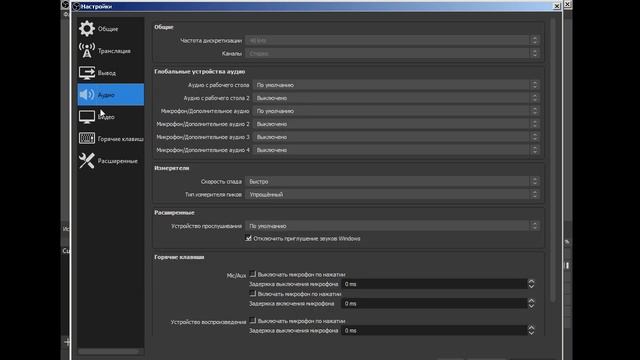Click Устройство воспроизведения Задержка выключения field

coord(434,331)
